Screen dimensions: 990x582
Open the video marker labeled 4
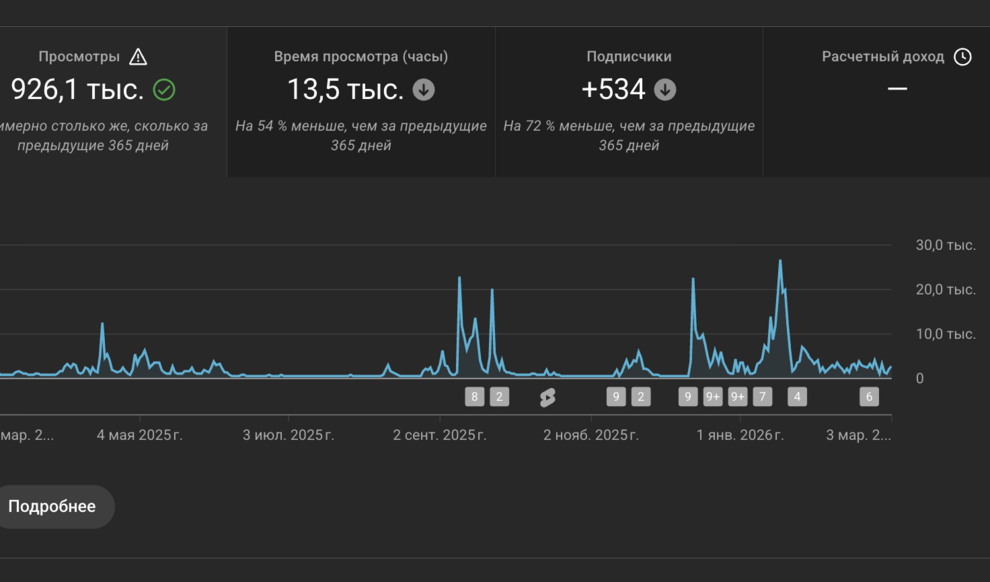click(x=797, y=397)
